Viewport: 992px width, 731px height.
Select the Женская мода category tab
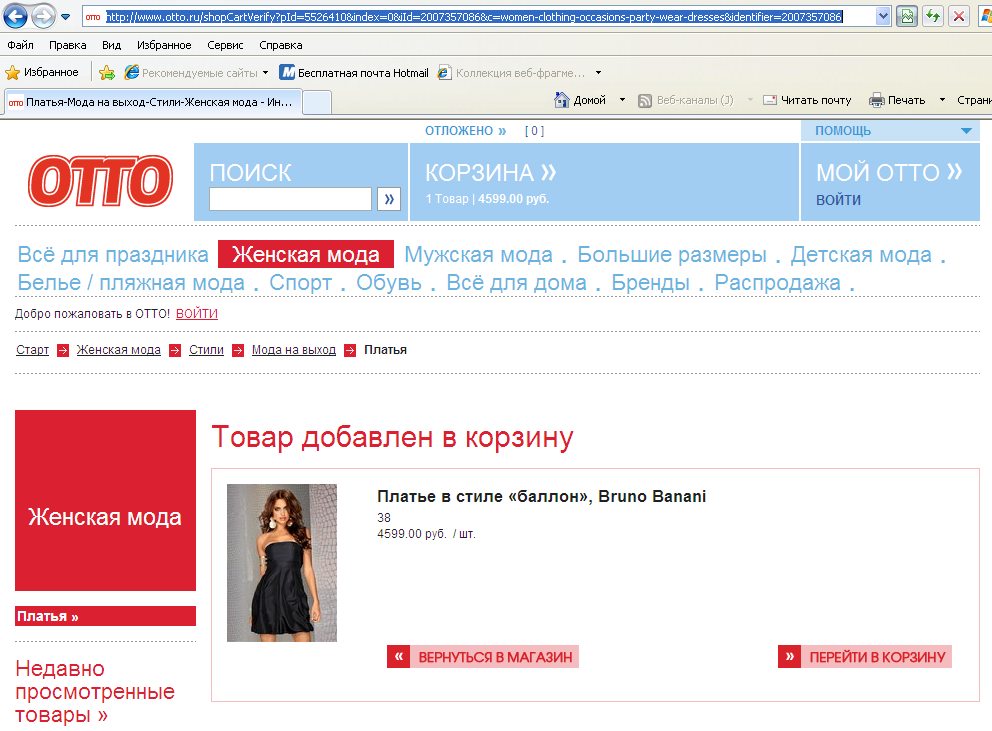click(306, 254)
